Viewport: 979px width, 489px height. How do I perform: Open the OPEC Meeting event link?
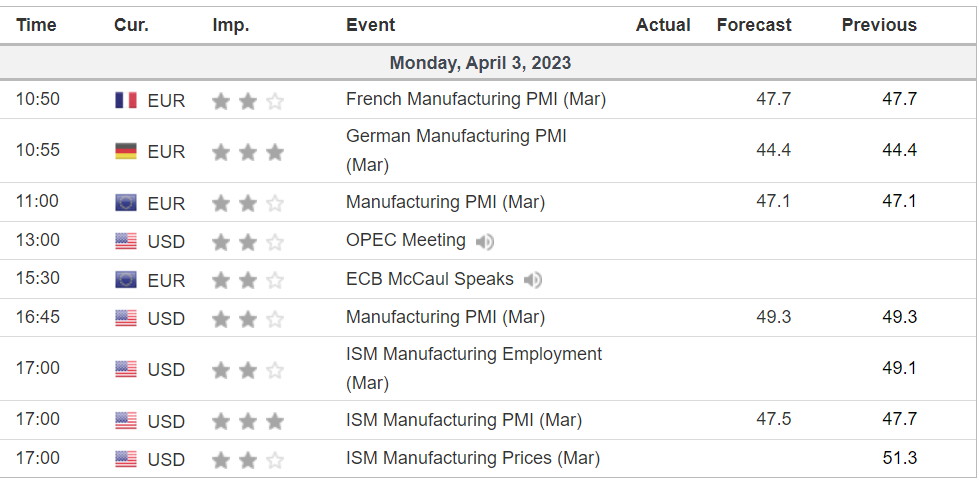point(406,240)
